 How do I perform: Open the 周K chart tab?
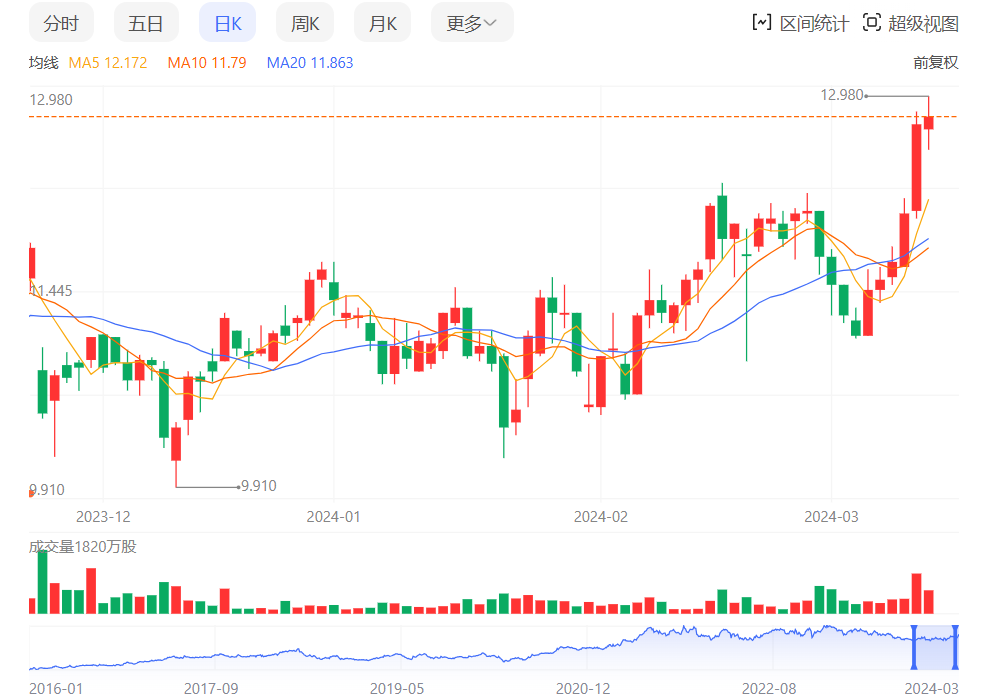coord(305,23)
